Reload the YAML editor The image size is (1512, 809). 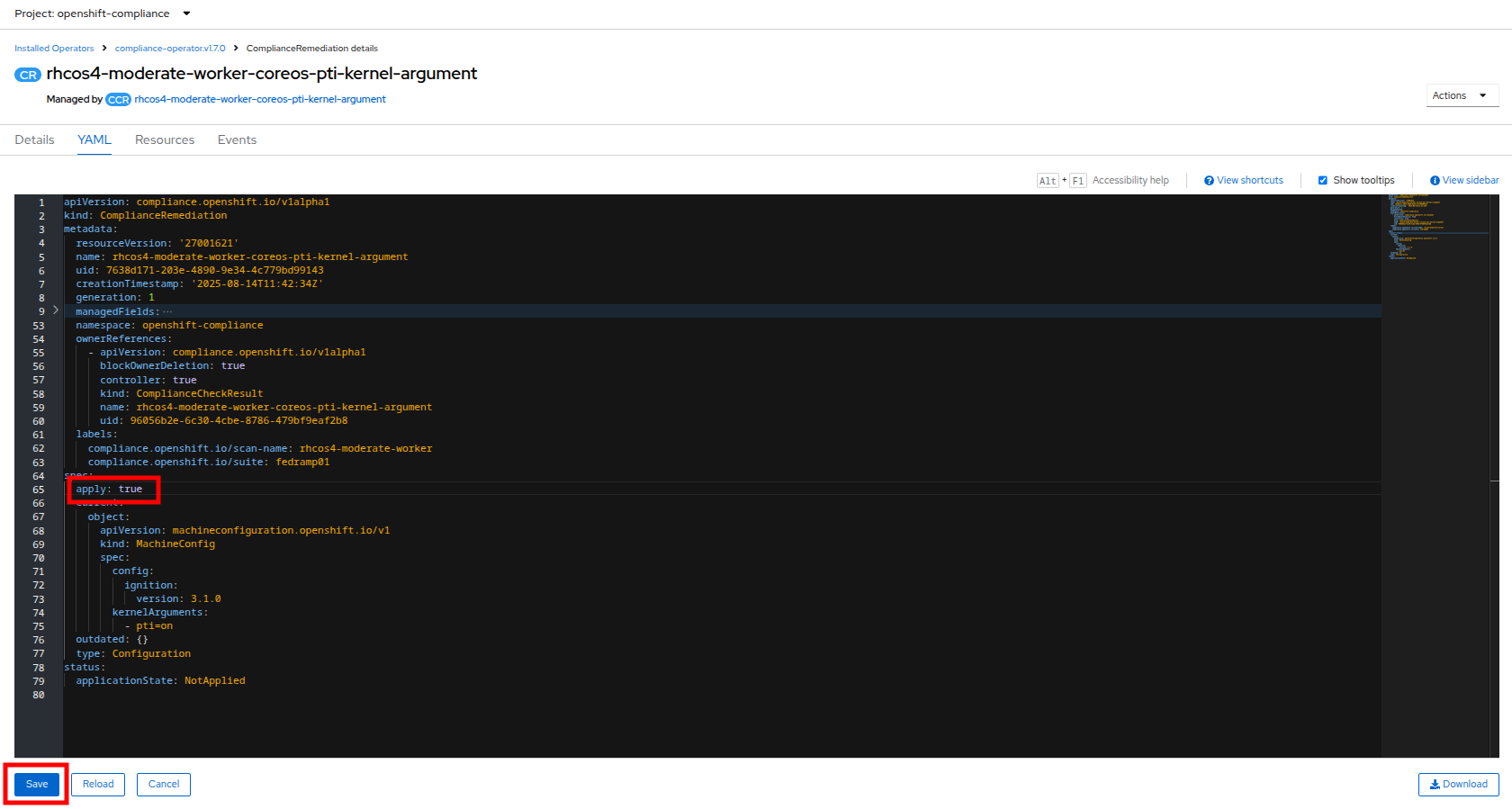click(98, 785)
